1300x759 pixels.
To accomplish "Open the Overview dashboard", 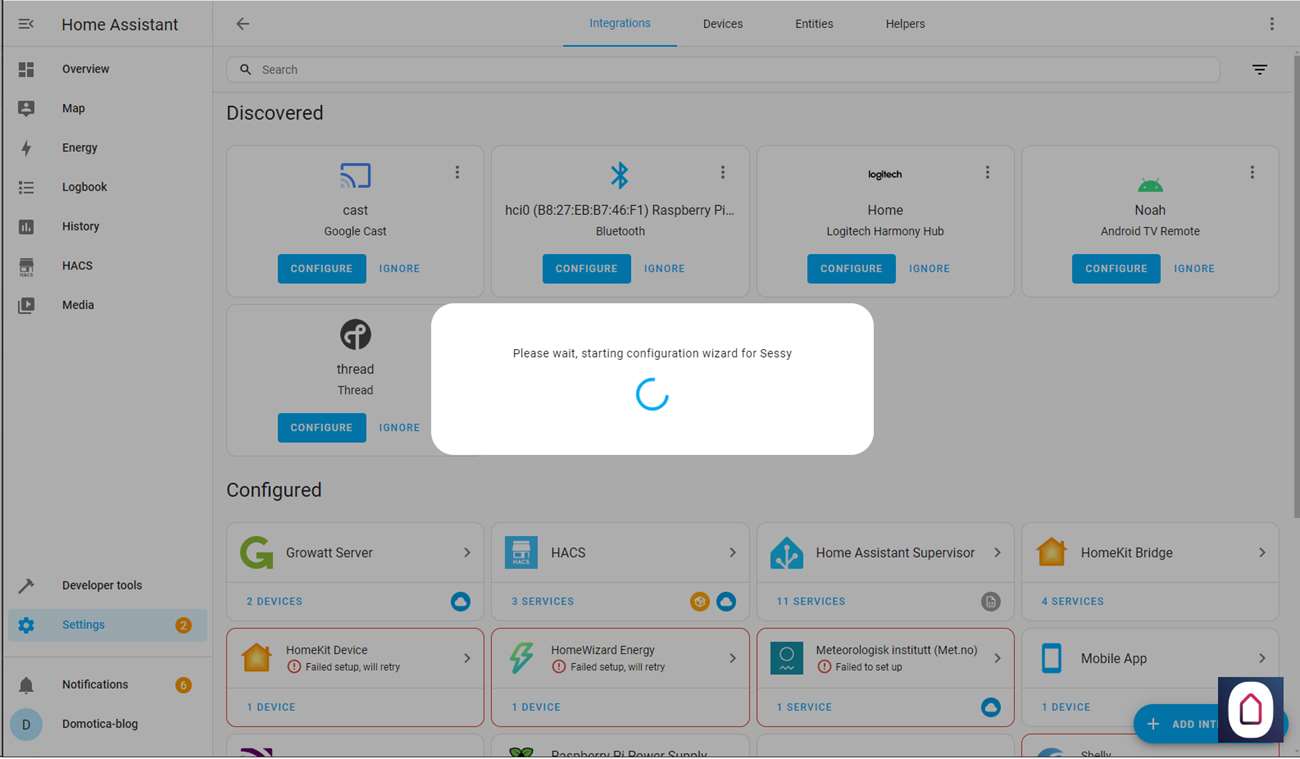I will [107, 69].
